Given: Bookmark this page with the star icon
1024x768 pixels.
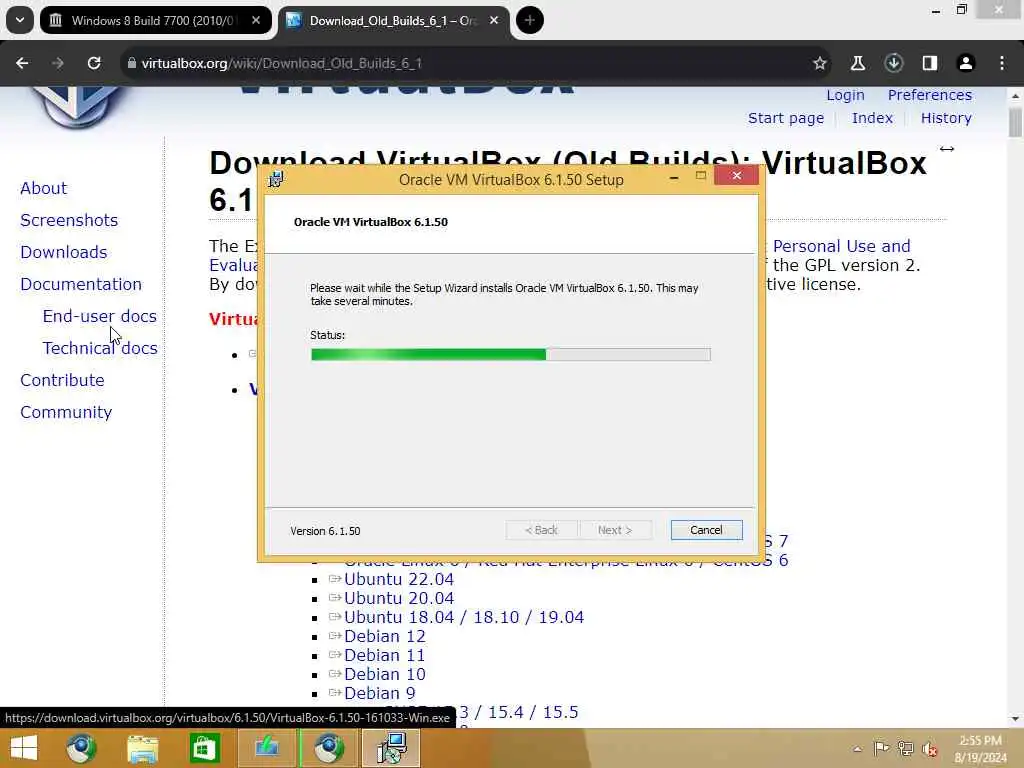Looking at the screenshot, I should [820, 63].
